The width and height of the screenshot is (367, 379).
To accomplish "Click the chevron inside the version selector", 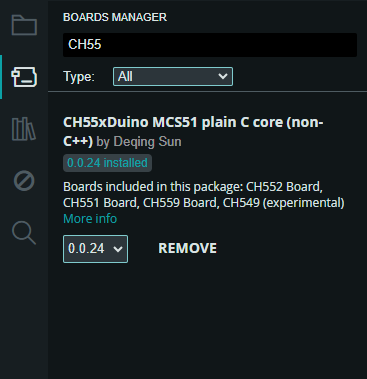I will click(x=118, y=249).
